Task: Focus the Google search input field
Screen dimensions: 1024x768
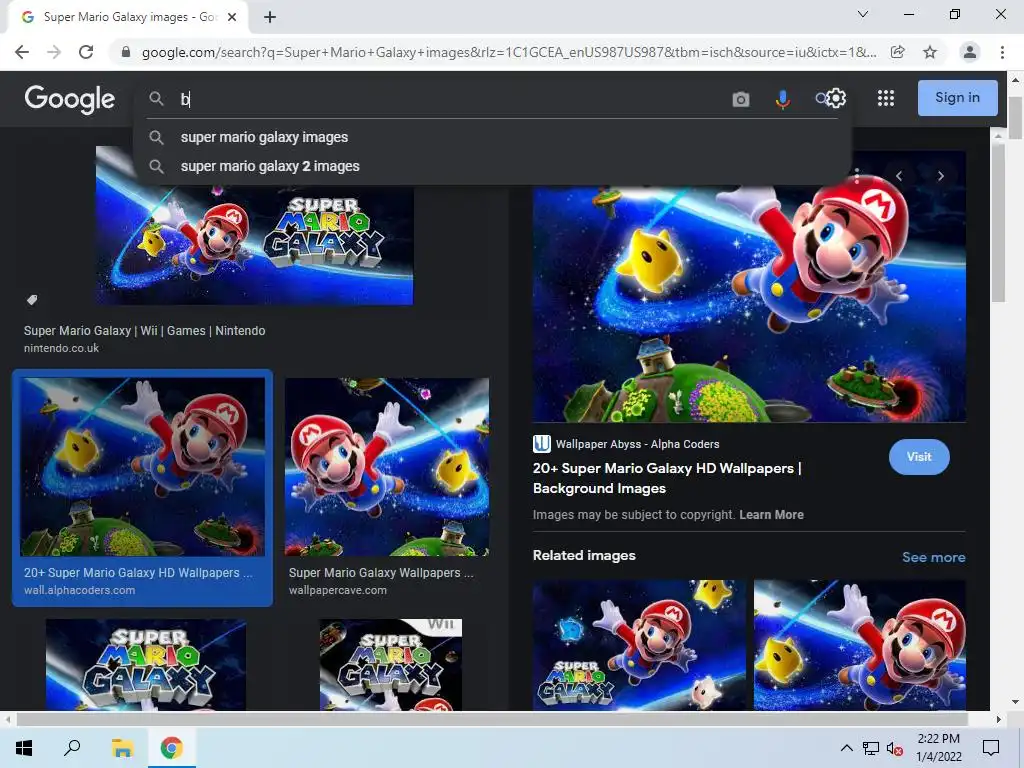Action: [451, 99]
